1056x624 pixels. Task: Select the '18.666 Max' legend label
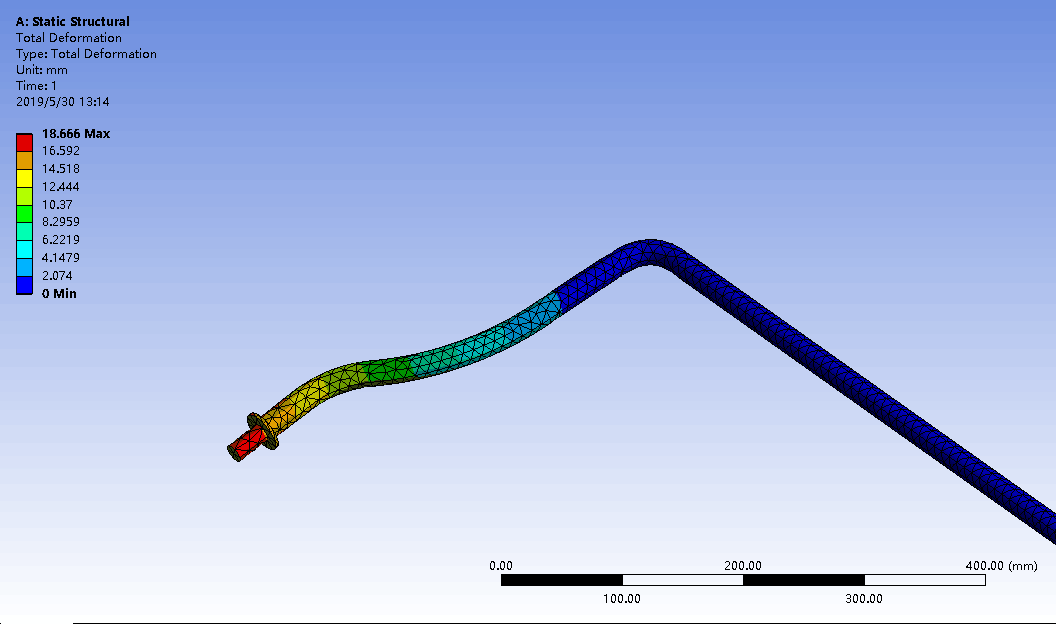[75, 133]
